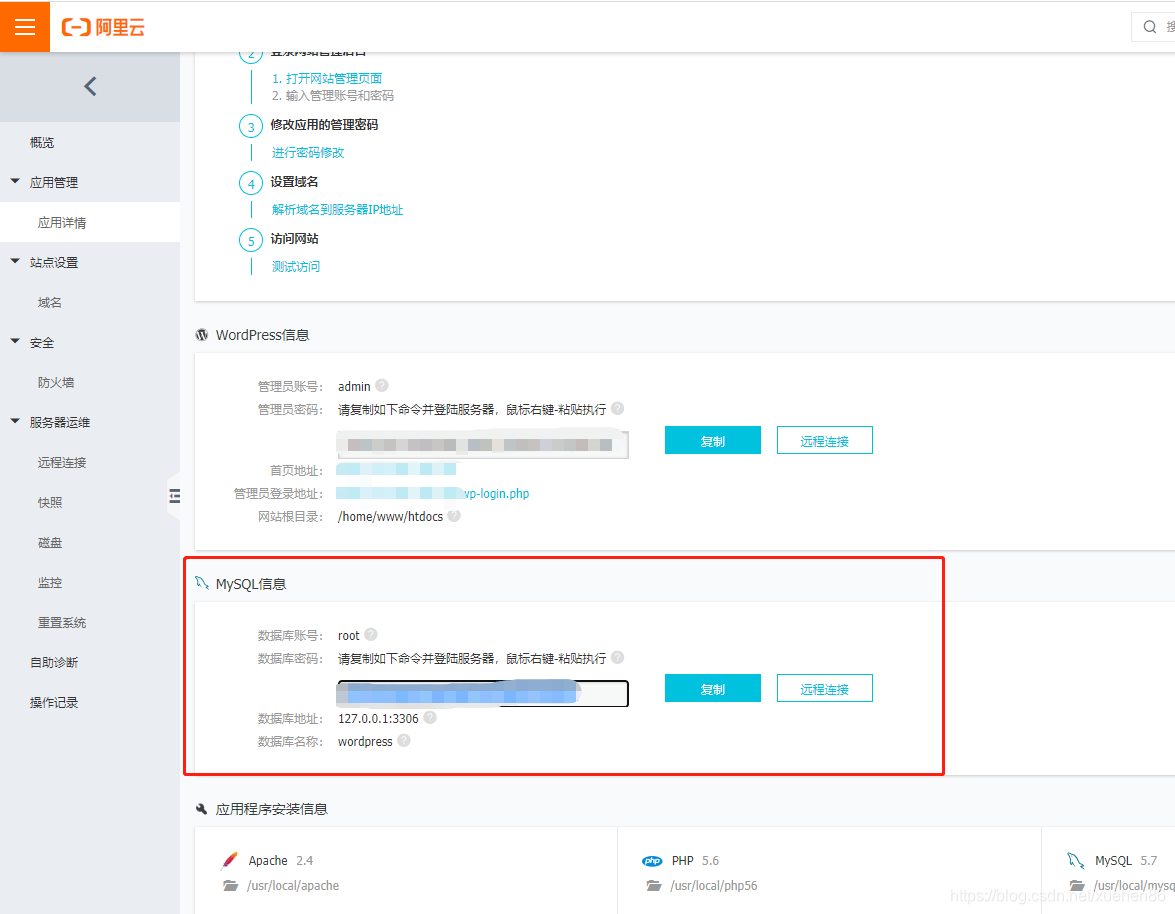Click the WordPress password command field

pyautogui.click(x=482, y=444)
